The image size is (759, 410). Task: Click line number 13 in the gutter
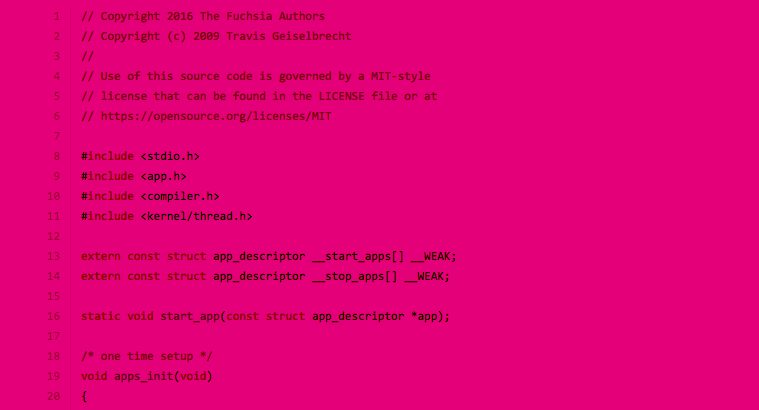(x=53, y=256)
